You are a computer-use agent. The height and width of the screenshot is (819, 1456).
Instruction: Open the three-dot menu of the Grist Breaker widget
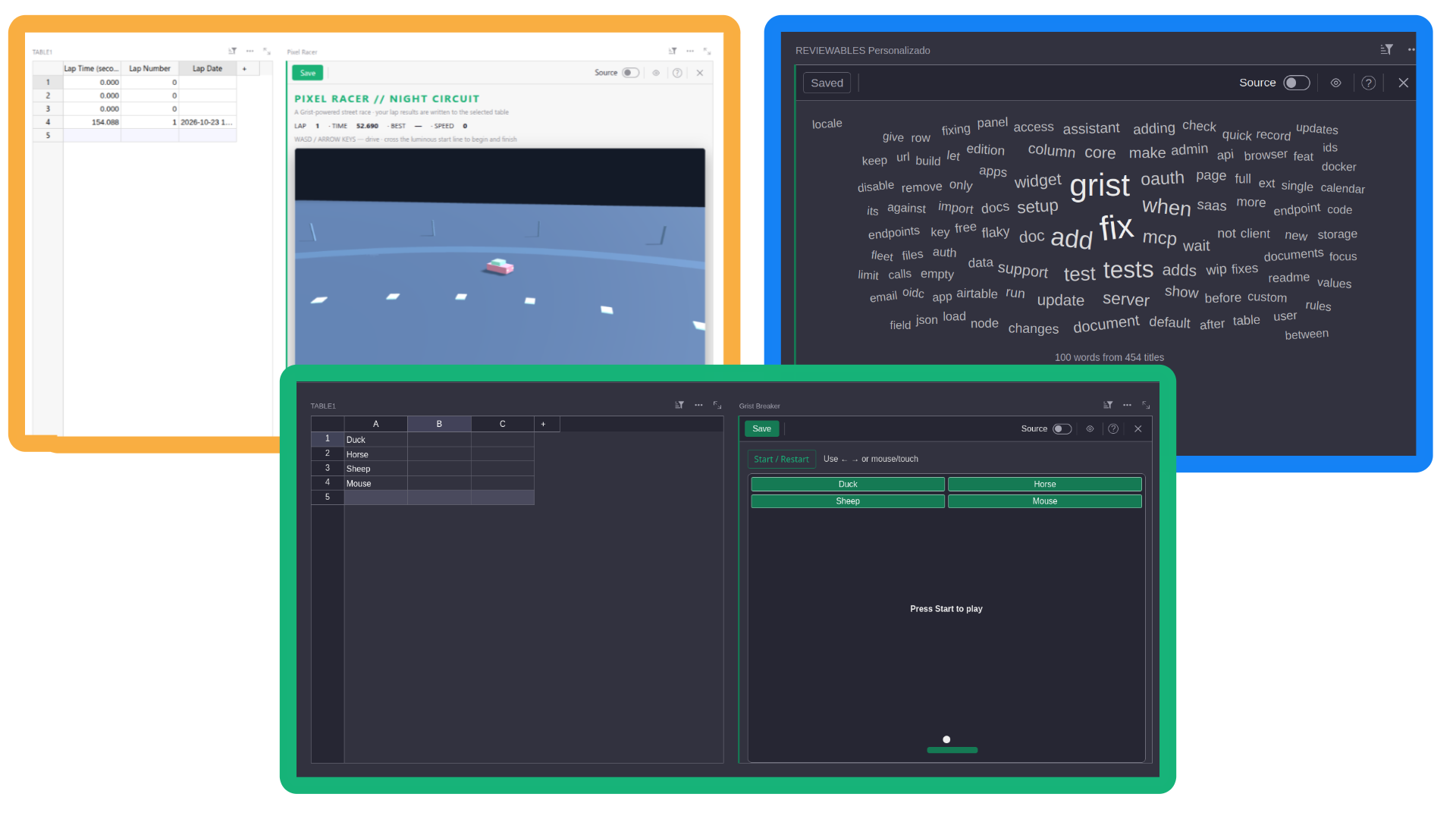point(1127,405)
